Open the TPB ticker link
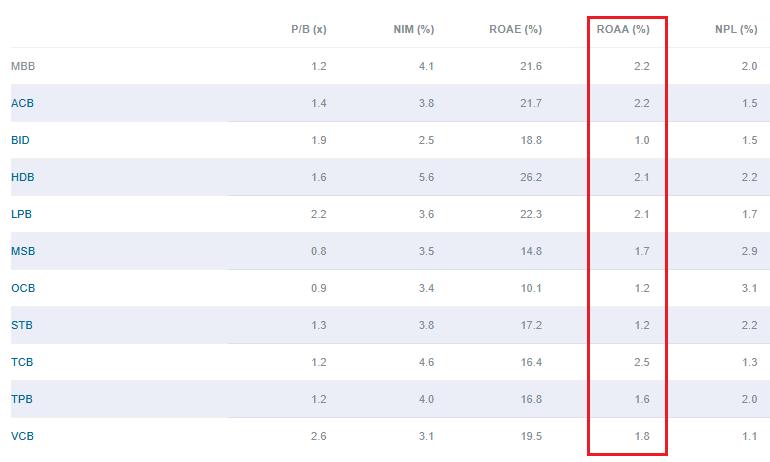The image size is (770, 462). [x=22, y=399]
